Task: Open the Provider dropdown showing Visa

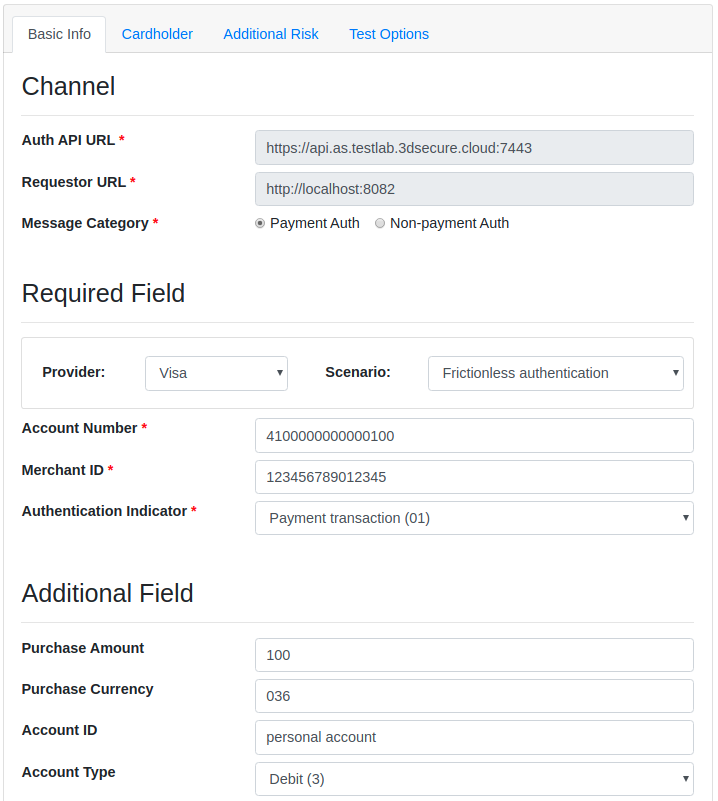Action: point(216,373)
